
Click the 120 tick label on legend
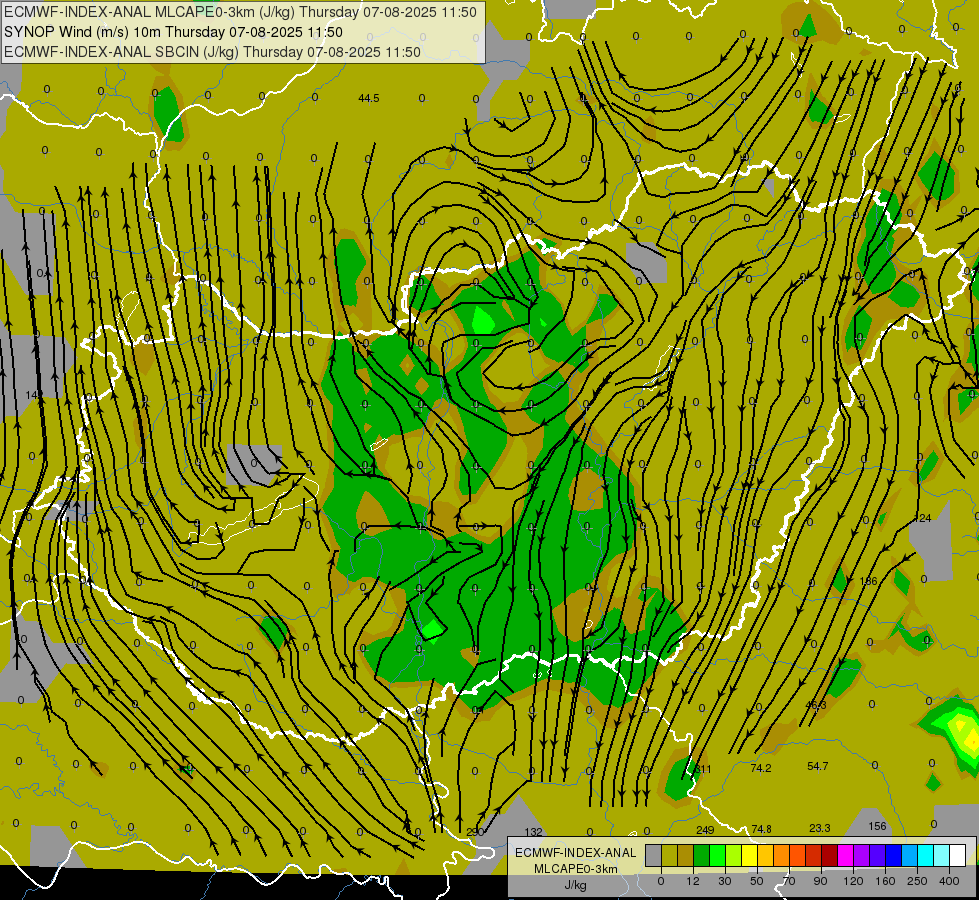click(854, 881)
